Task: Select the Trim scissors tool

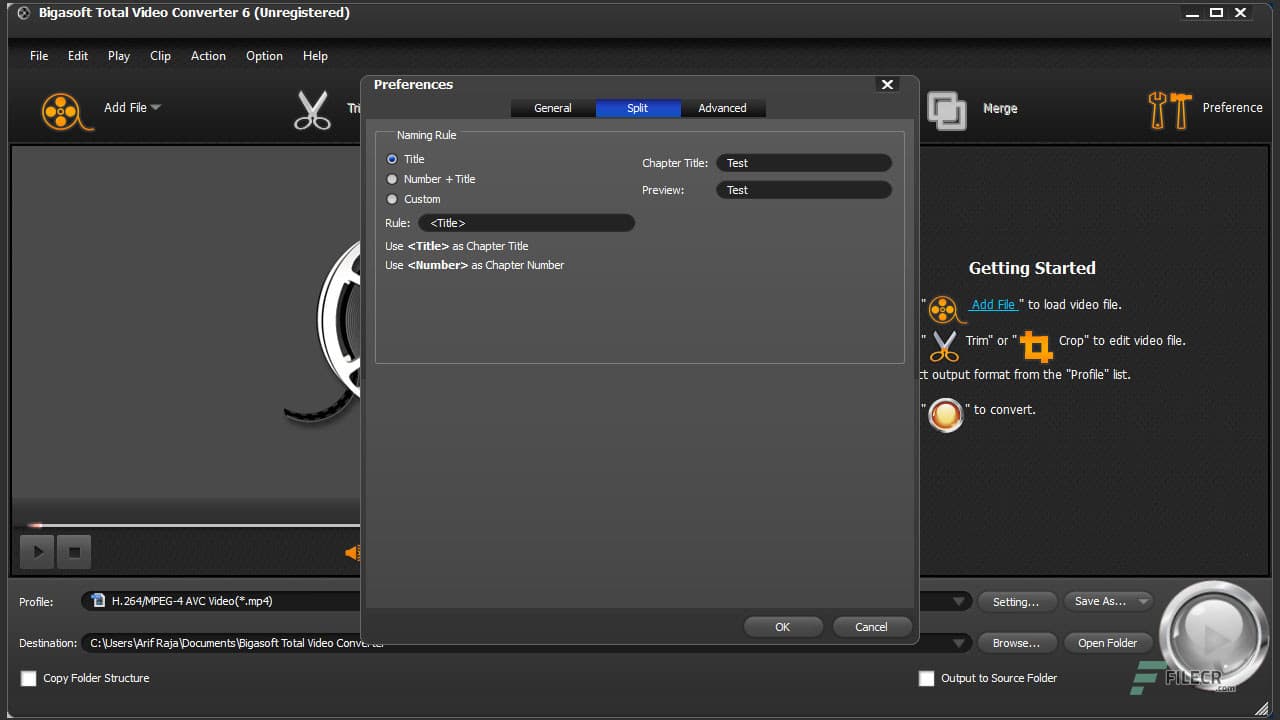Action: 313,110
